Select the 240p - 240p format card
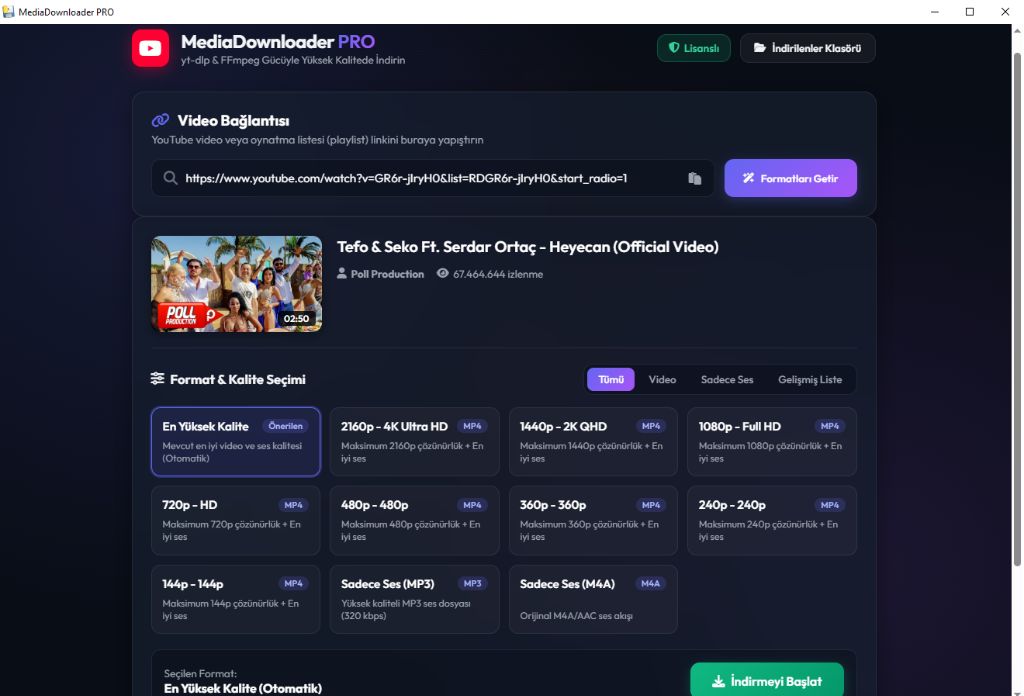The height and width of the screenshot is (696, 1024). (772, 520)
